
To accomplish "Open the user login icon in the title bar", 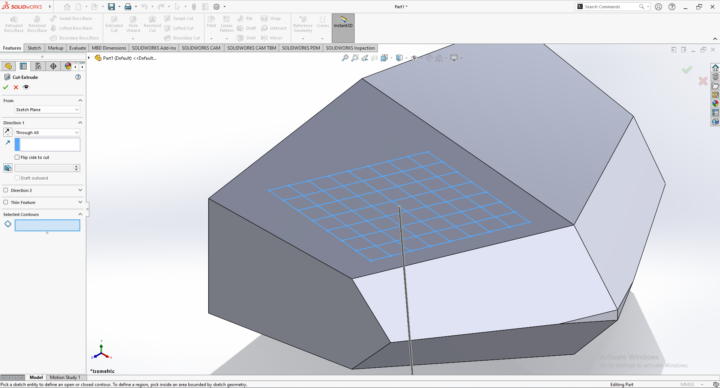I will pyautogui.click(x=658, y=6).
